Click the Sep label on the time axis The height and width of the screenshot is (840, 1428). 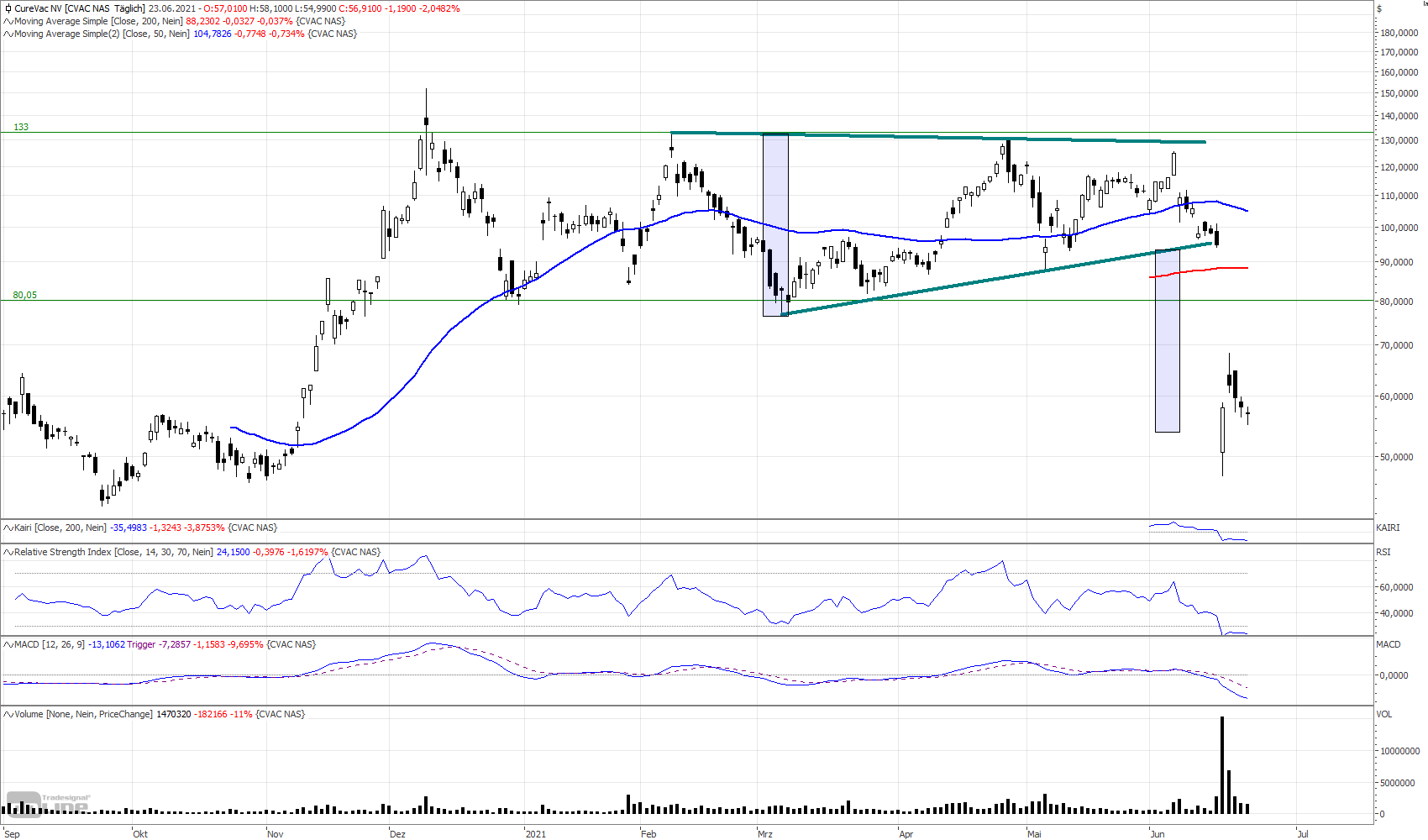click(12, 834)
